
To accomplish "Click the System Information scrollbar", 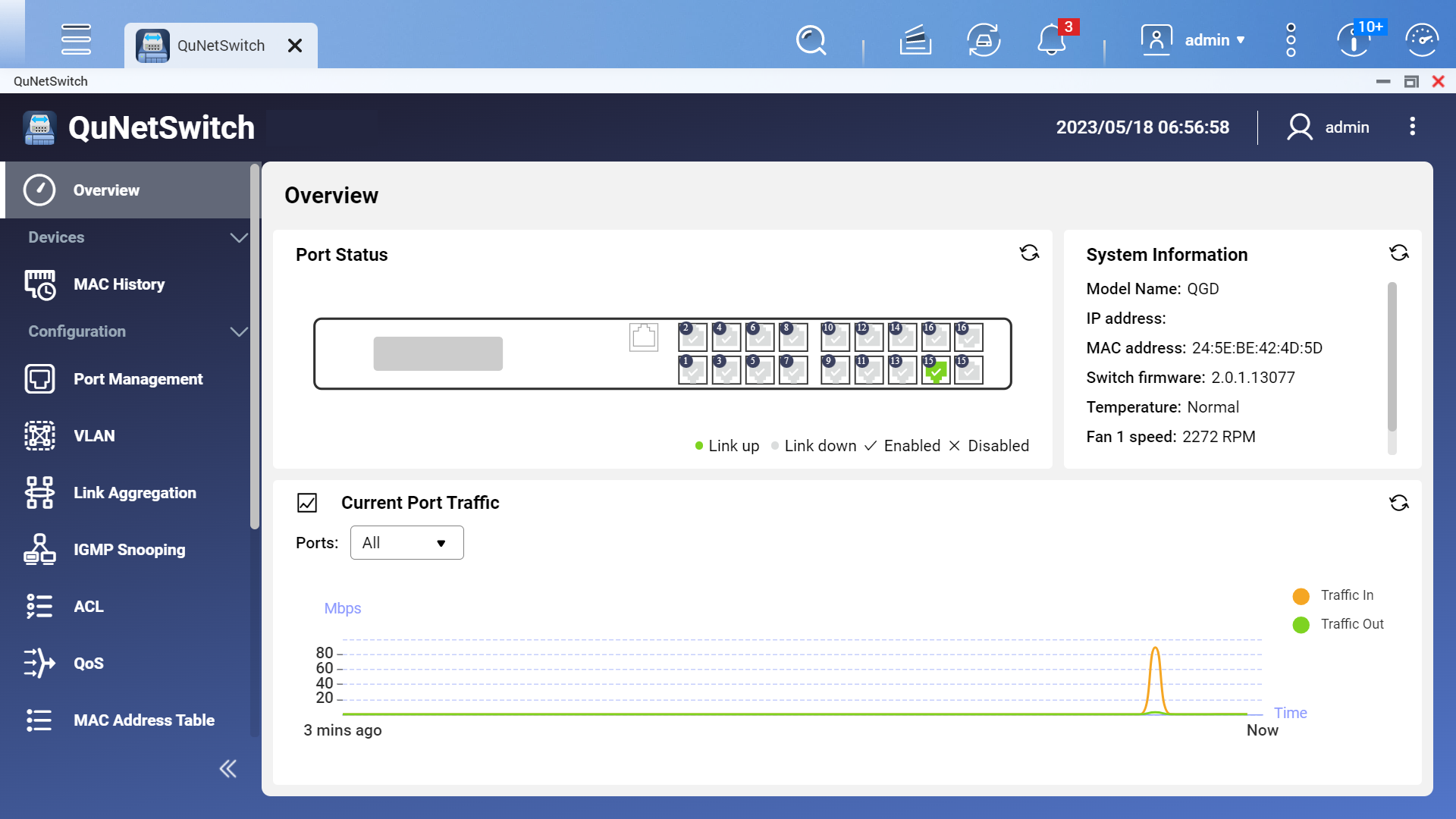I will (1392, 356).
